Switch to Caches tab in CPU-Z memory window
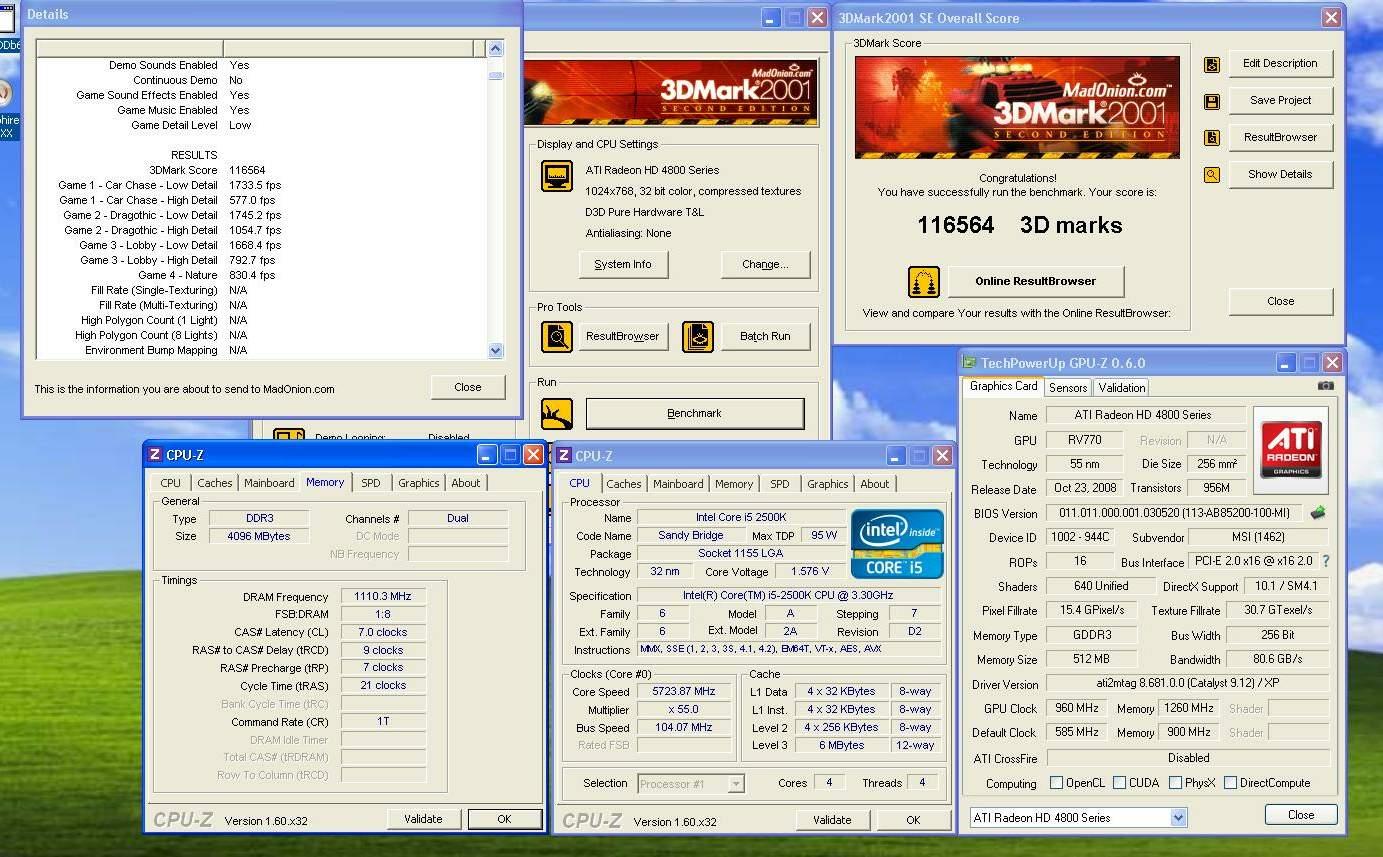1383x857 pixels. [214, 483]
